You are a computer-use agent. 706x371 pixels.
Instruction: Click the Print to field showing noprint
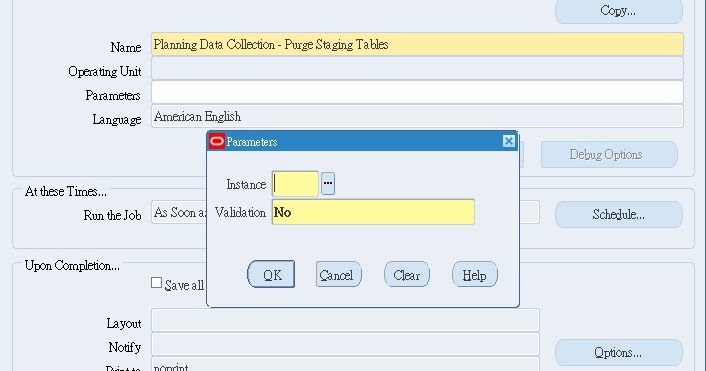[x=345, y=364]
